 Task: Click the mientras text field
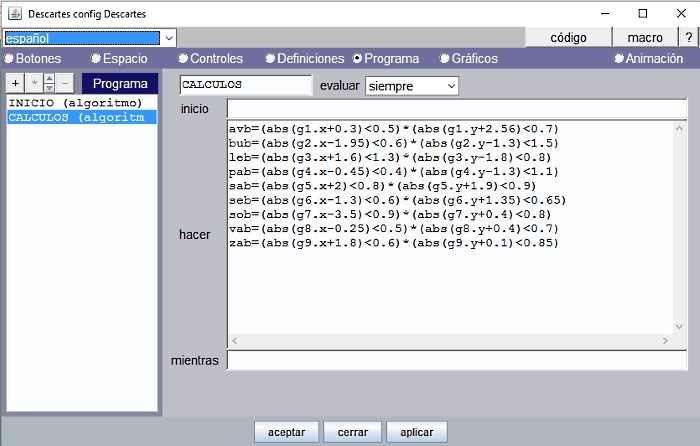coord(457,360)
